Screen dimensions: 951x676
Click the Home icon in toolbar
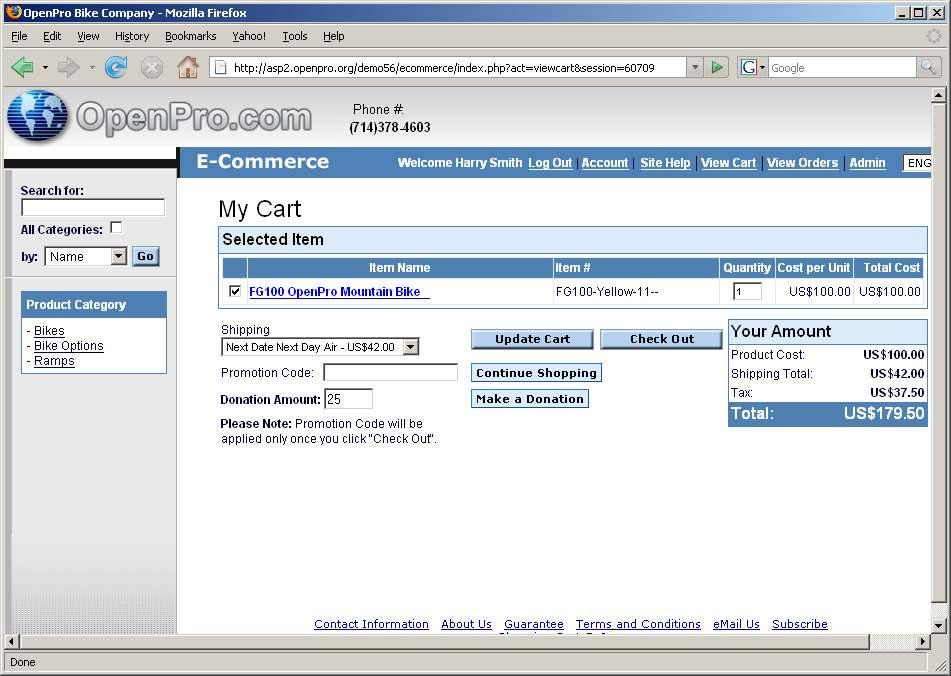click(187, 67)
